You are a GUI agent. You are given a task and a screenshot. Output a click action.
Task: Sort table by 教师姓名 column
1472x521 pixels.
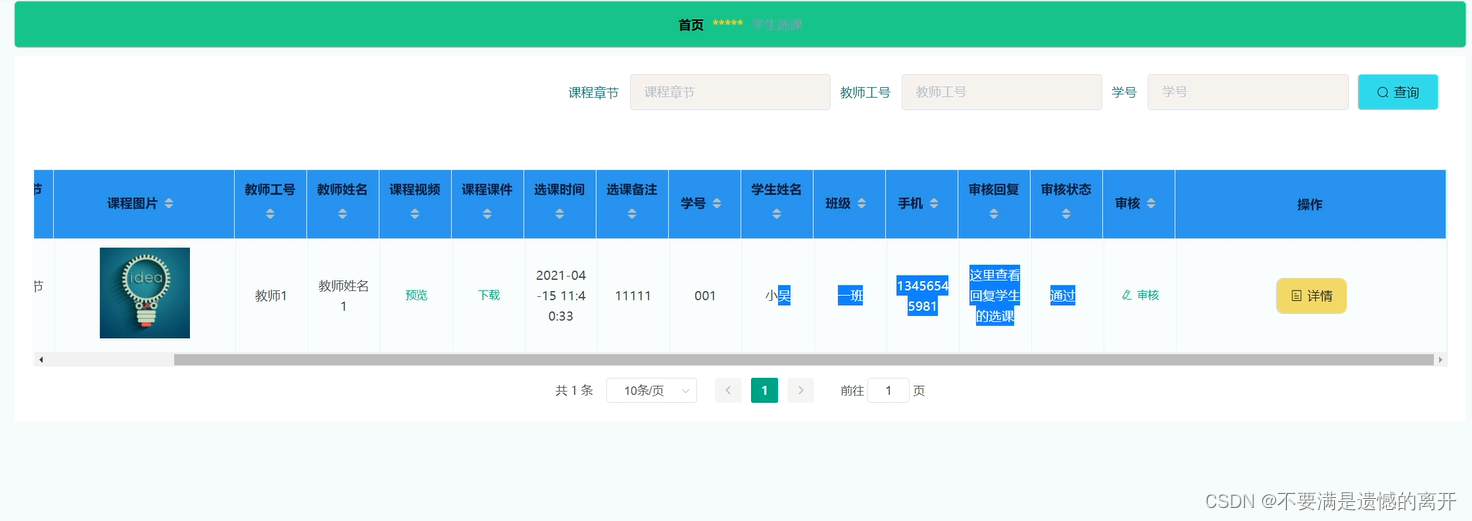tap(343, 214)
